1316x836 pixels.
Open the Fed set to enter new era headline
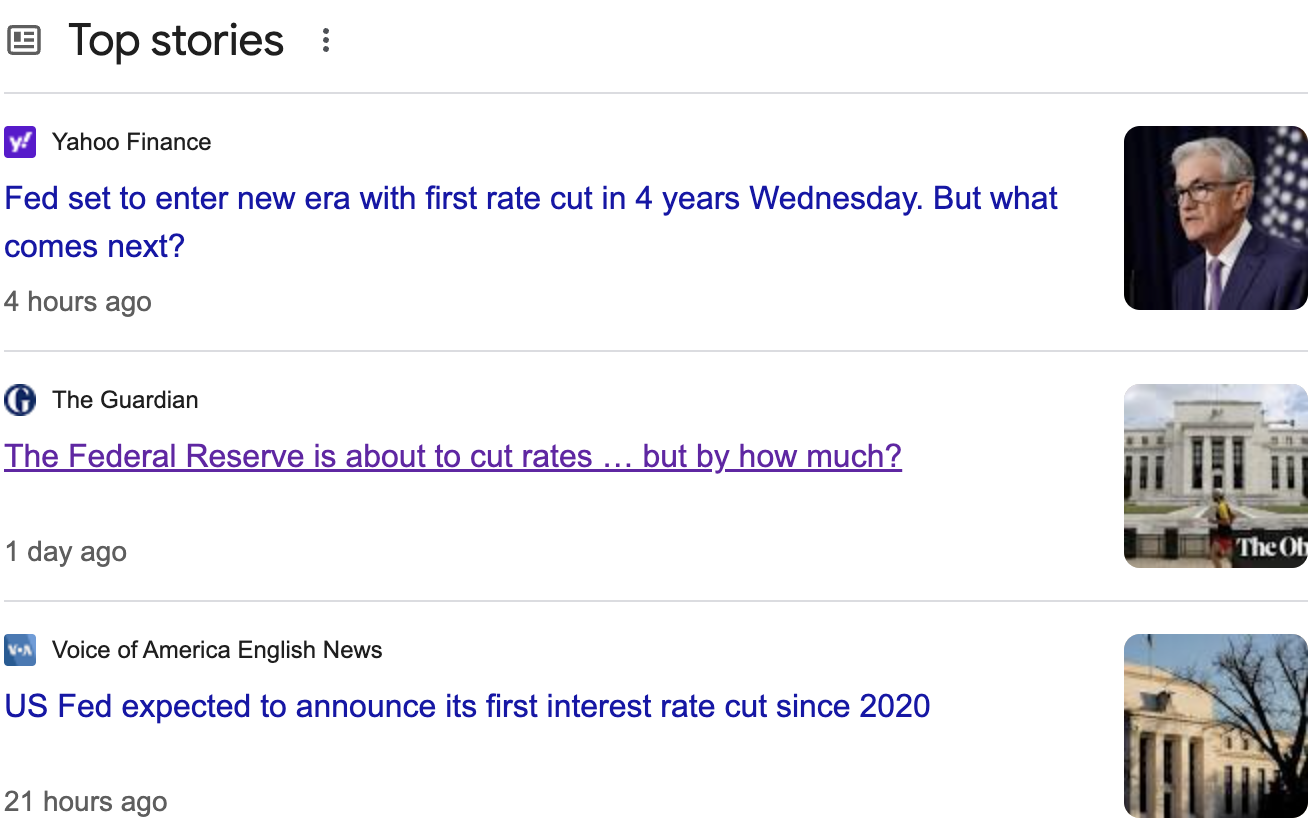tap(531, 222)
